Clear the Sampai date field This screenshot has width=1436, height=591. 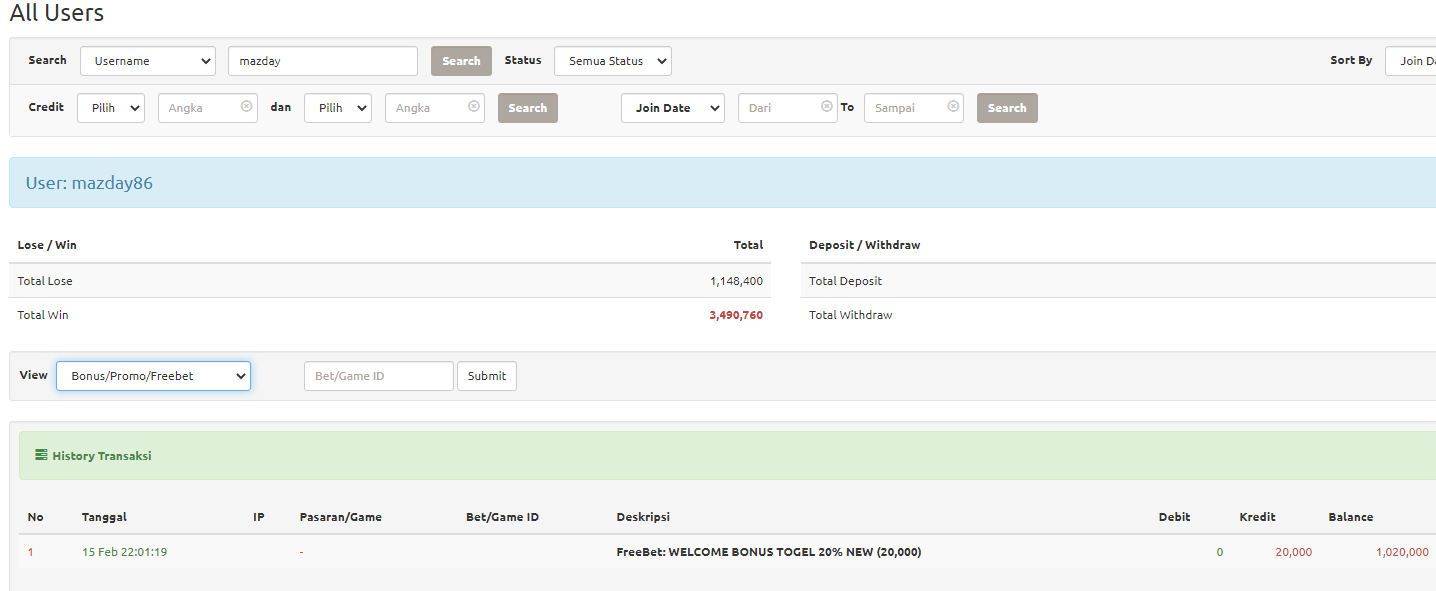952,106
